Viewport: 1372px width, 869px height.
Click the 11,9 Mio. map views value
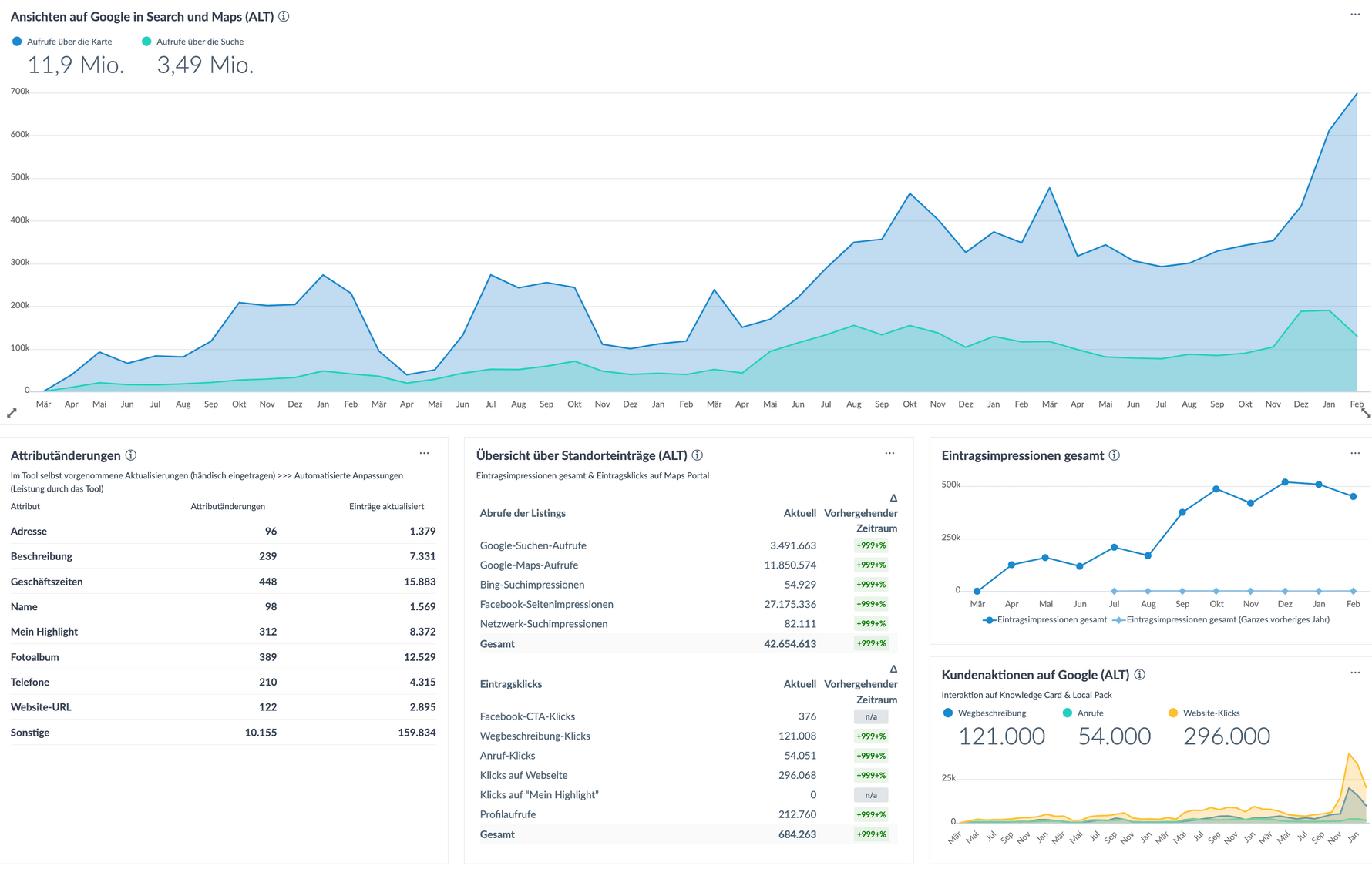[x=76, y=65]
